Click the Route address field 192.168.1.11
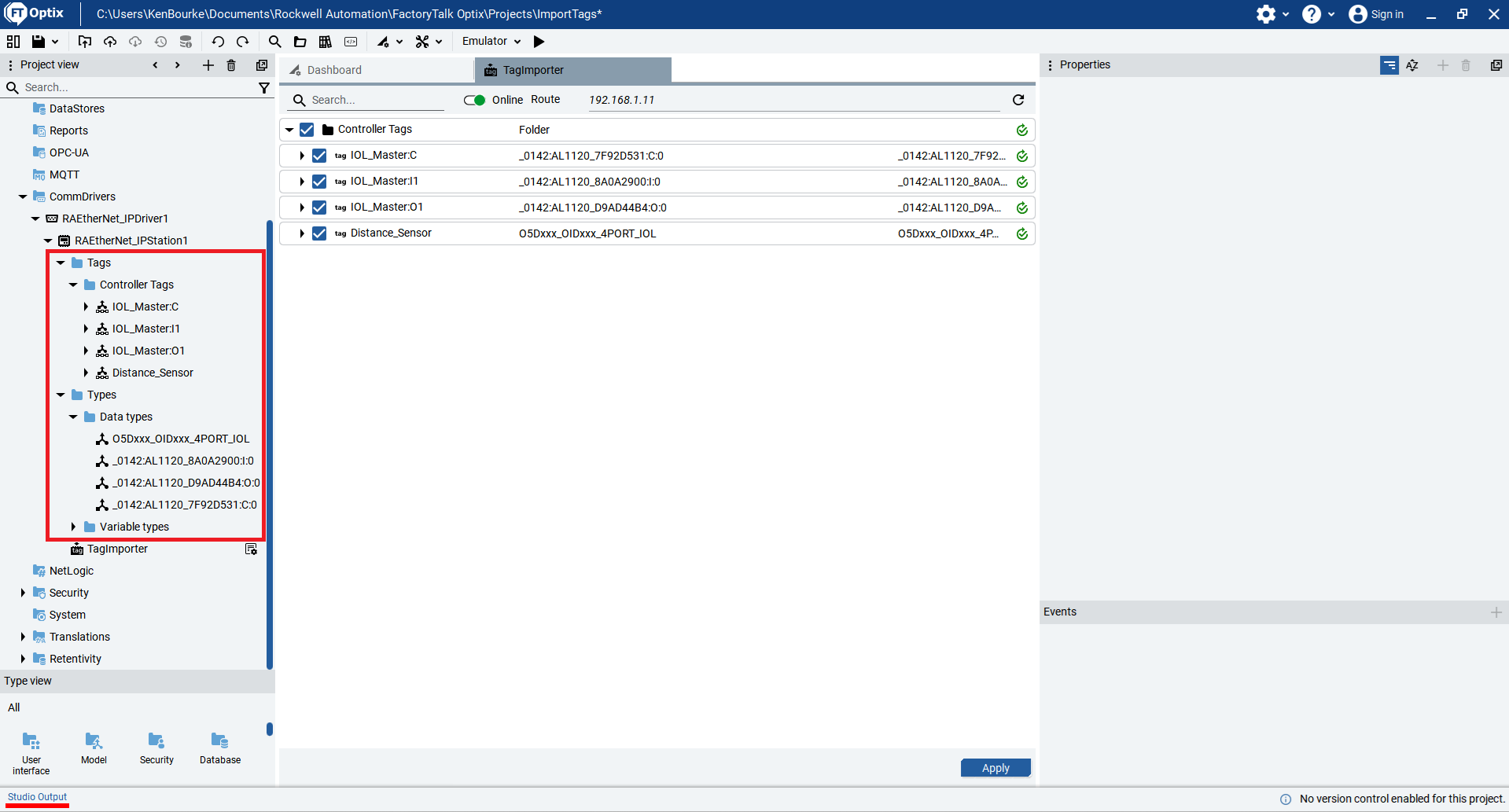This screenshot has height=812, width=1509. (x=794, y=100)
